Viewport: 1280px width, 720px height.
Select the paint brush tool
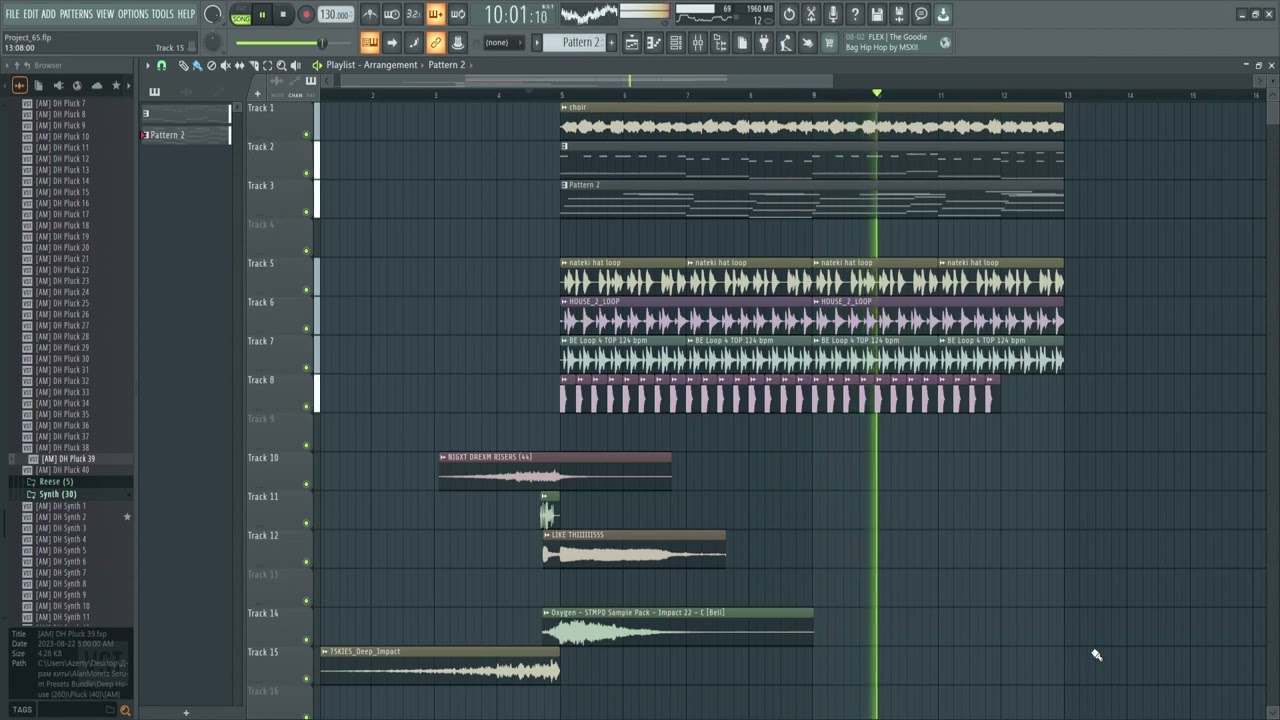(x=197, y=65)
